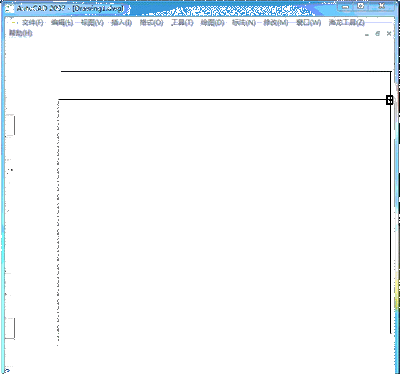Open the 插入(I) menu

tap(121, 23)
